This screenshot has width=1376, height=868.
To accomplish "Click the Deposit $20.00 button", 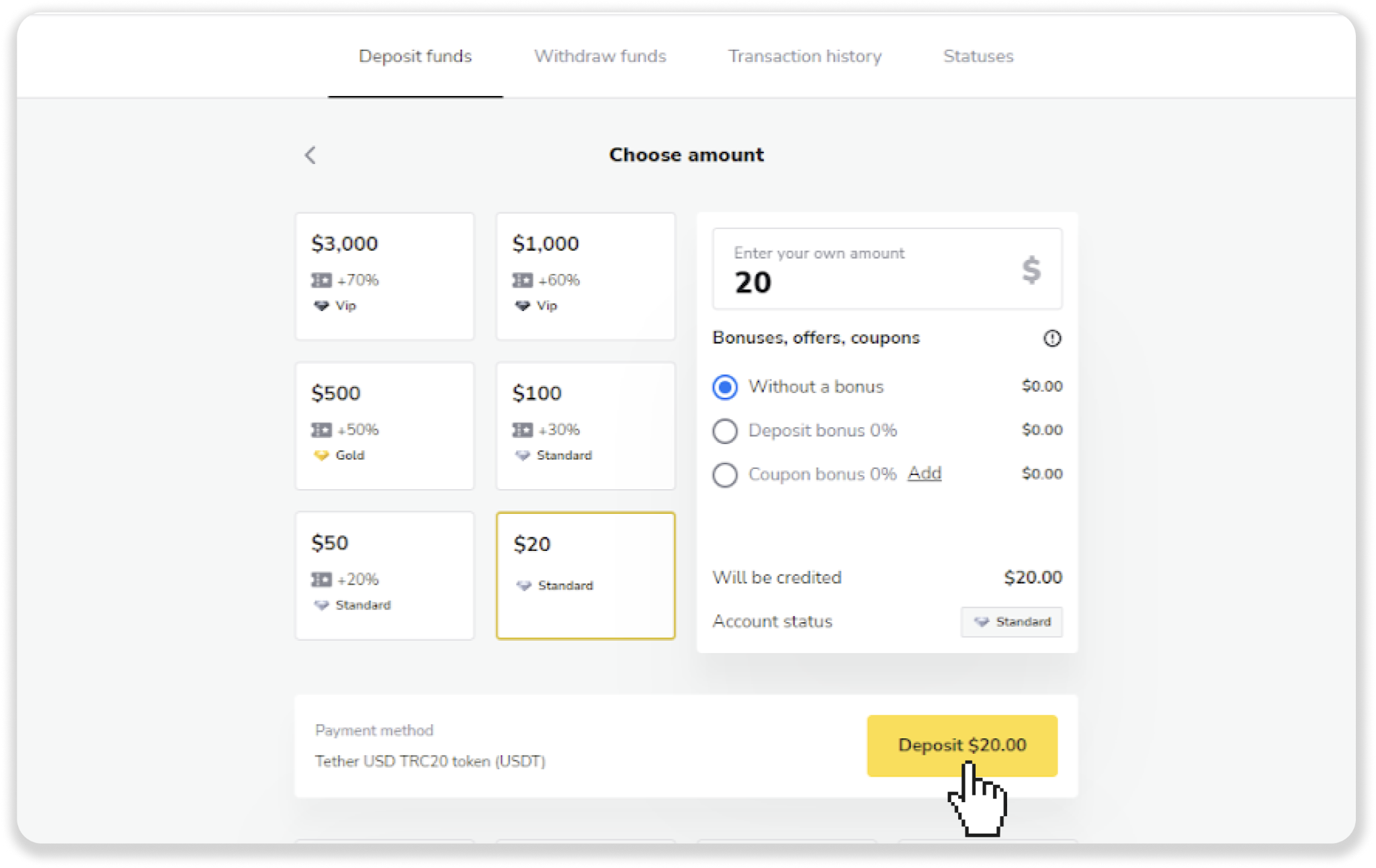I will 961,745.
